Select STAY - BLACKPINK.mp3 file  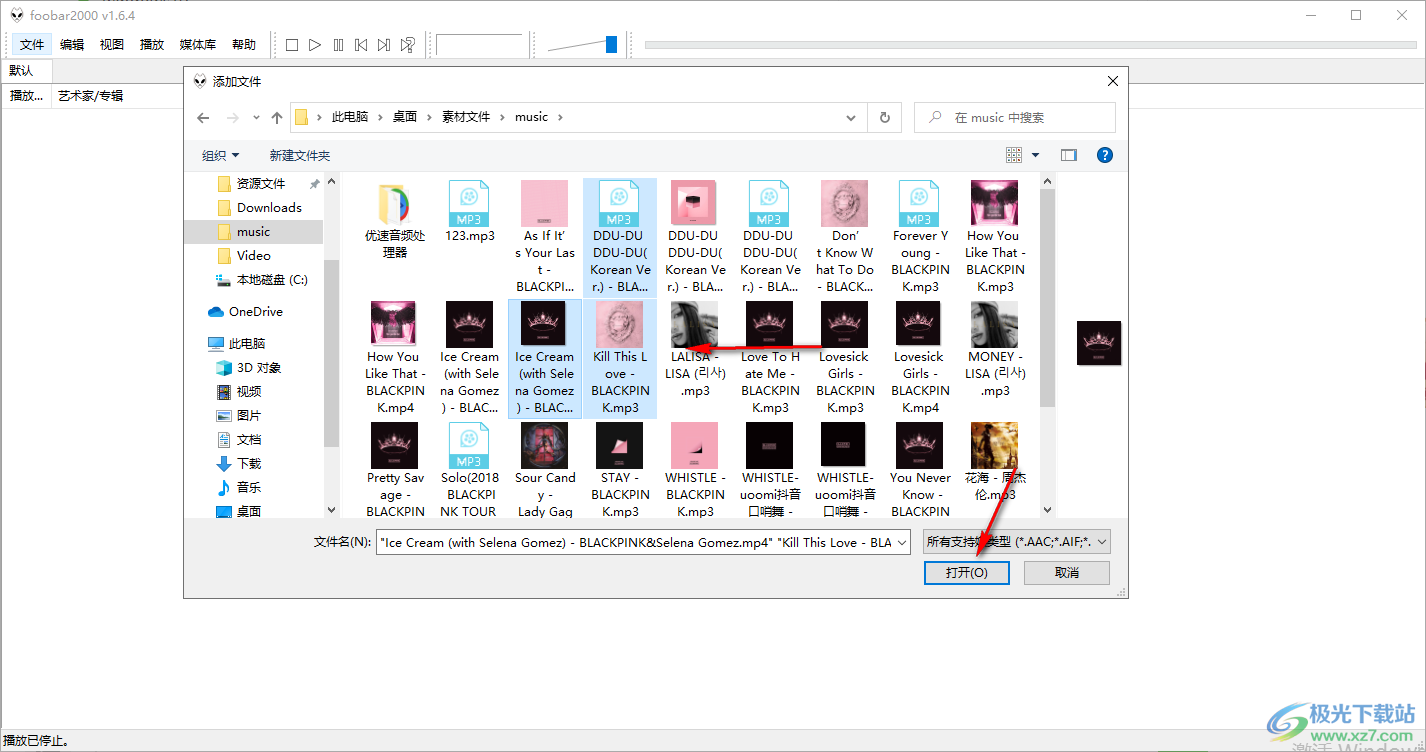pyautogui.click(x=619, y=470)
